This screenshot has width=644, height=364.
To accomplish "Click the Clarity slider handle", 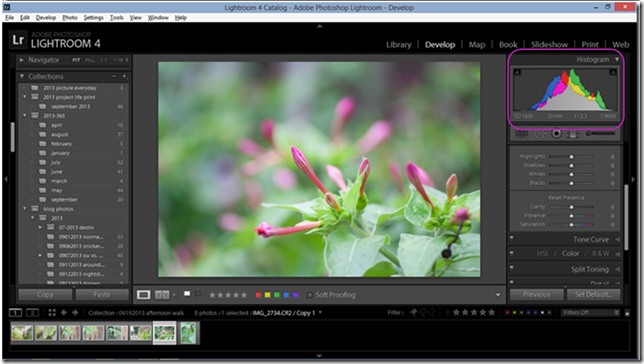I will [571, 207].
